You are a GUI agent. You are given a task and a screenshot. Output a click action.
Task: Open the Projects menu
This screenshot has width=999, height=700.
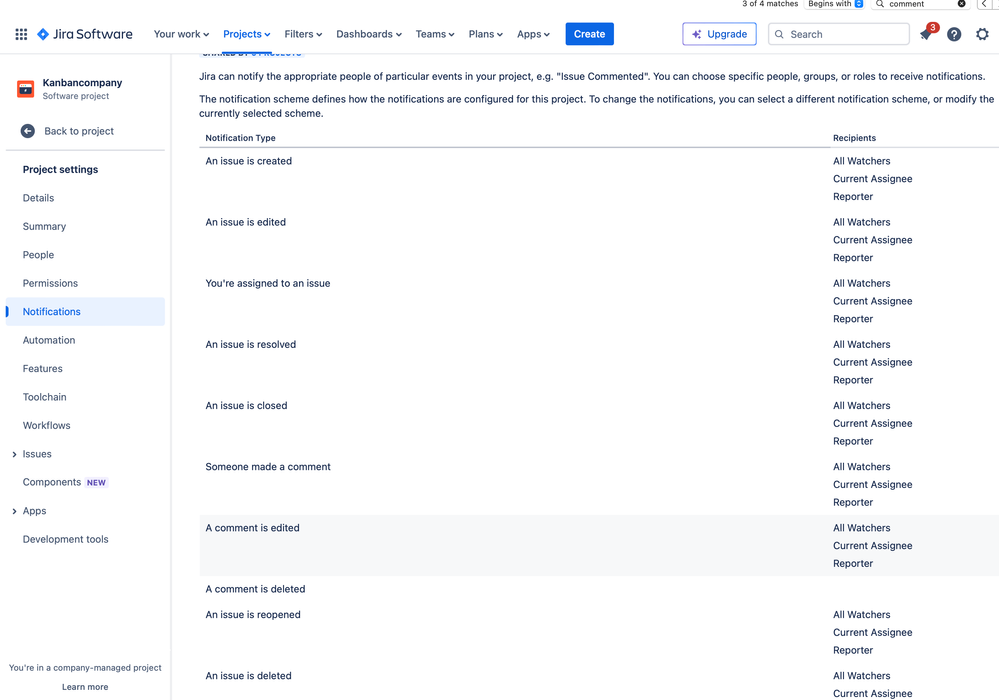pos(246,33)
